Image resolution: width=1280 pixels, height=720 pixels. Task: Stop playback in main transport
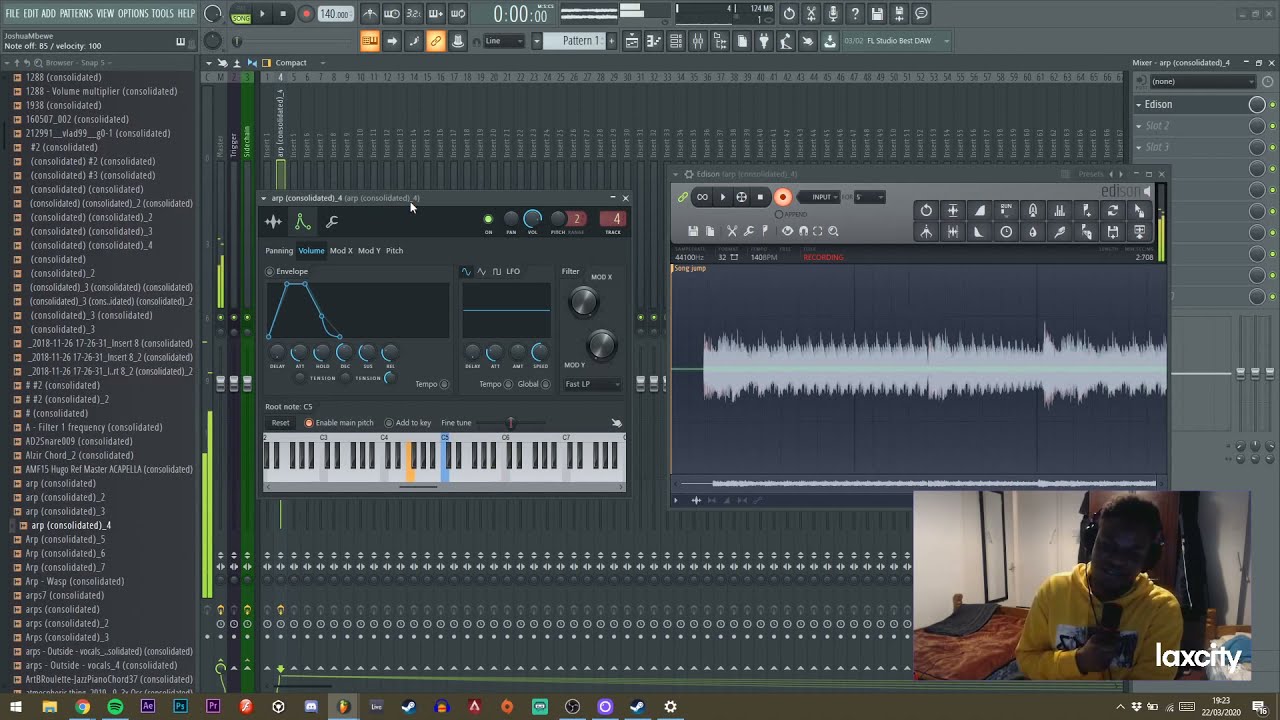point(283,14)
